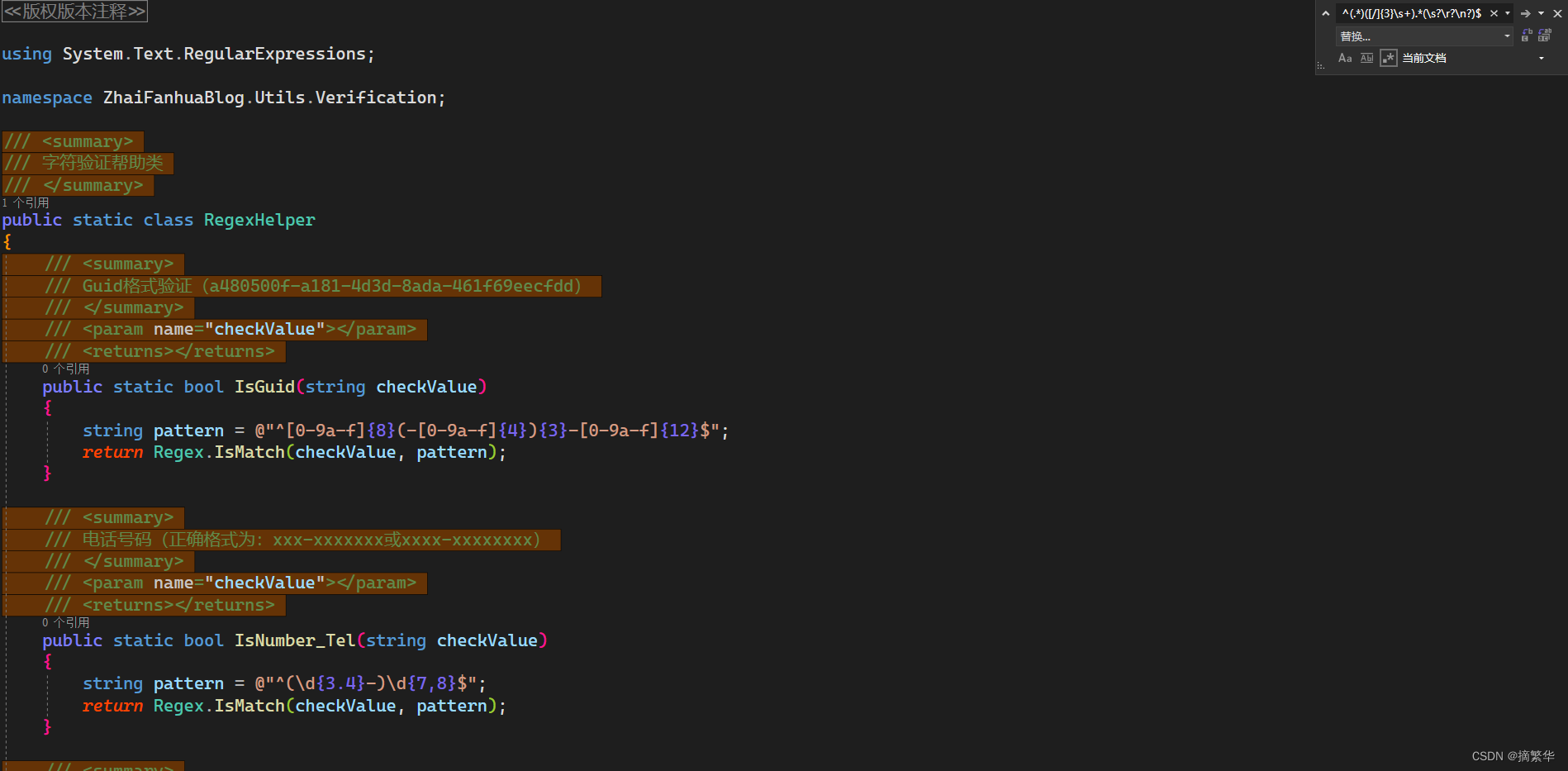Find next match with the arrow button
The image size is (1568, 771).
(x=1526, y=13)
